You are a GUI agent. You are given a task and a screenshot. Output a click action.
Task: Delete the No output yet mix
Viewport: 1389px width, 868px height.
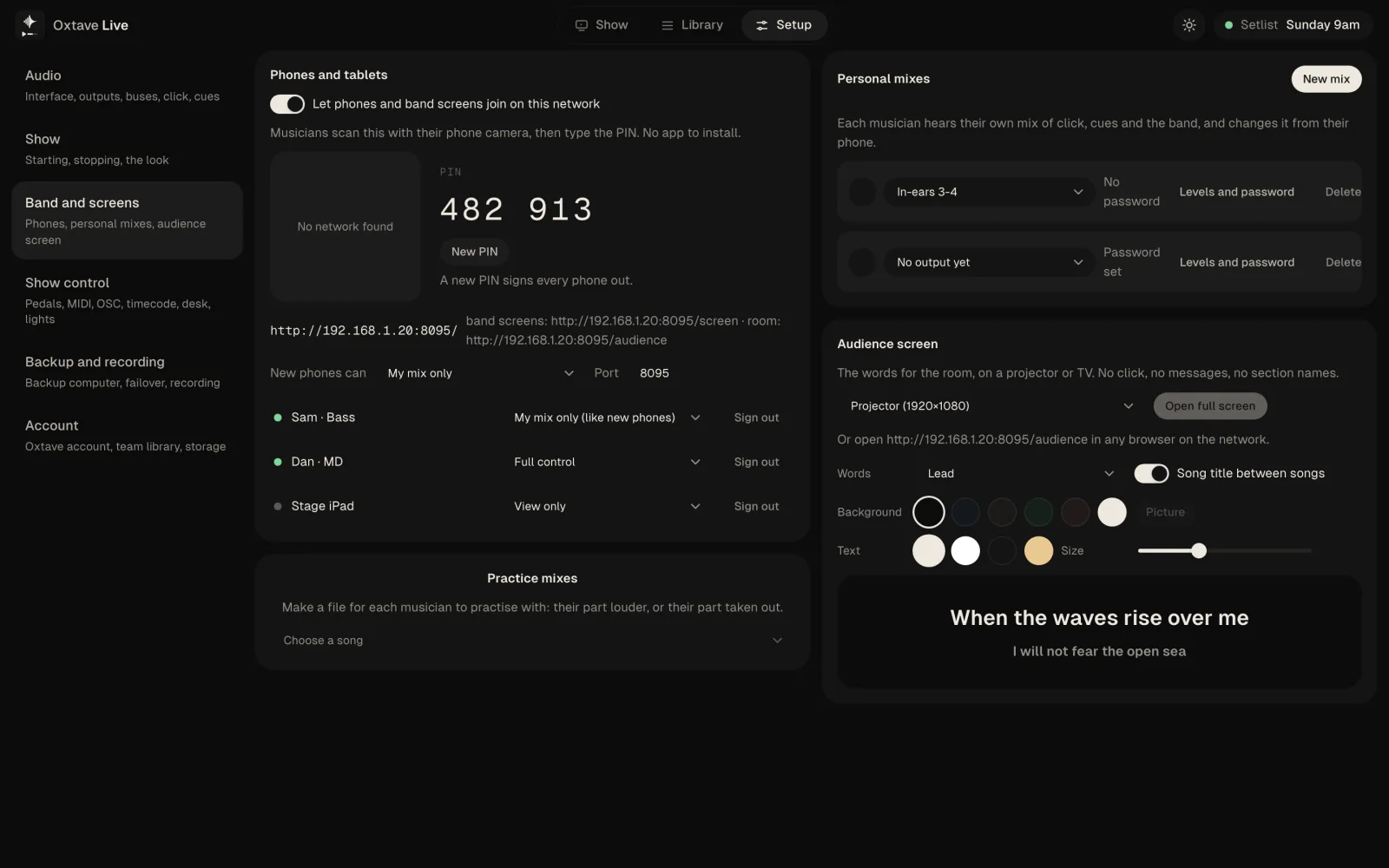tap(1343, 262)
